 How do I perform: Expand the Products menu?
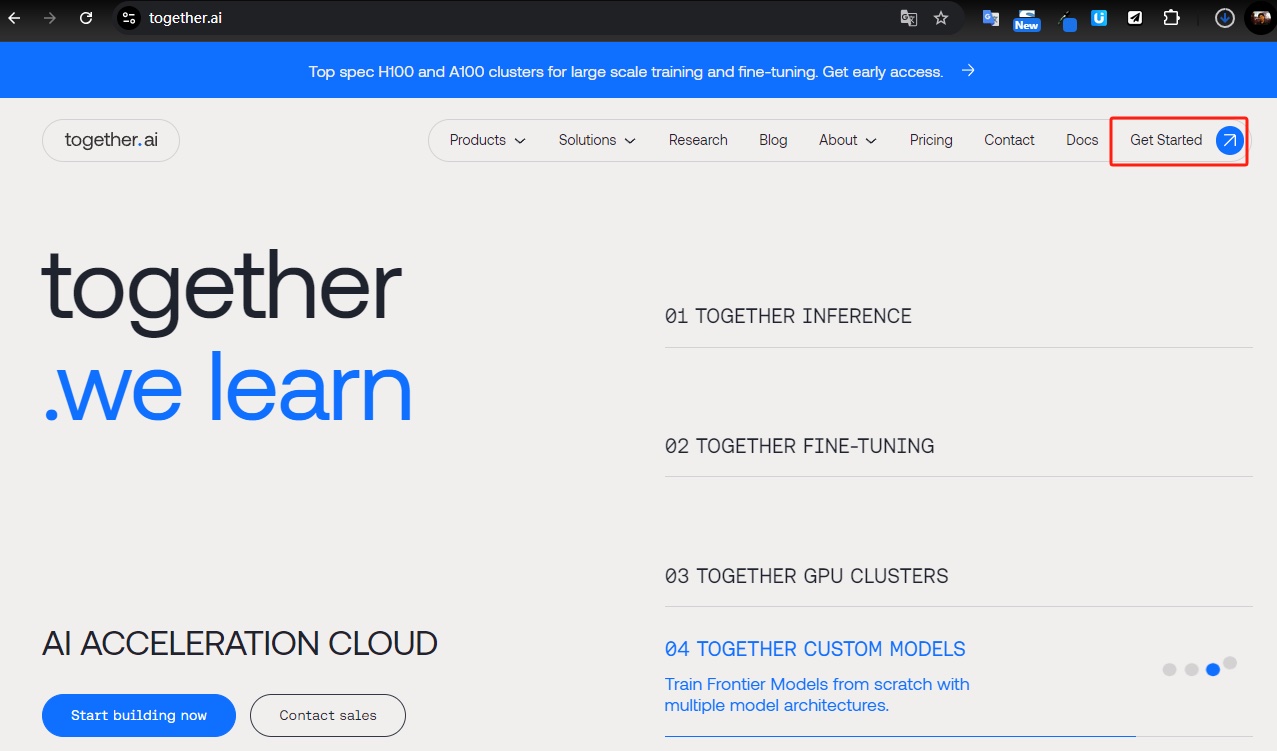(x=488, y=140)
